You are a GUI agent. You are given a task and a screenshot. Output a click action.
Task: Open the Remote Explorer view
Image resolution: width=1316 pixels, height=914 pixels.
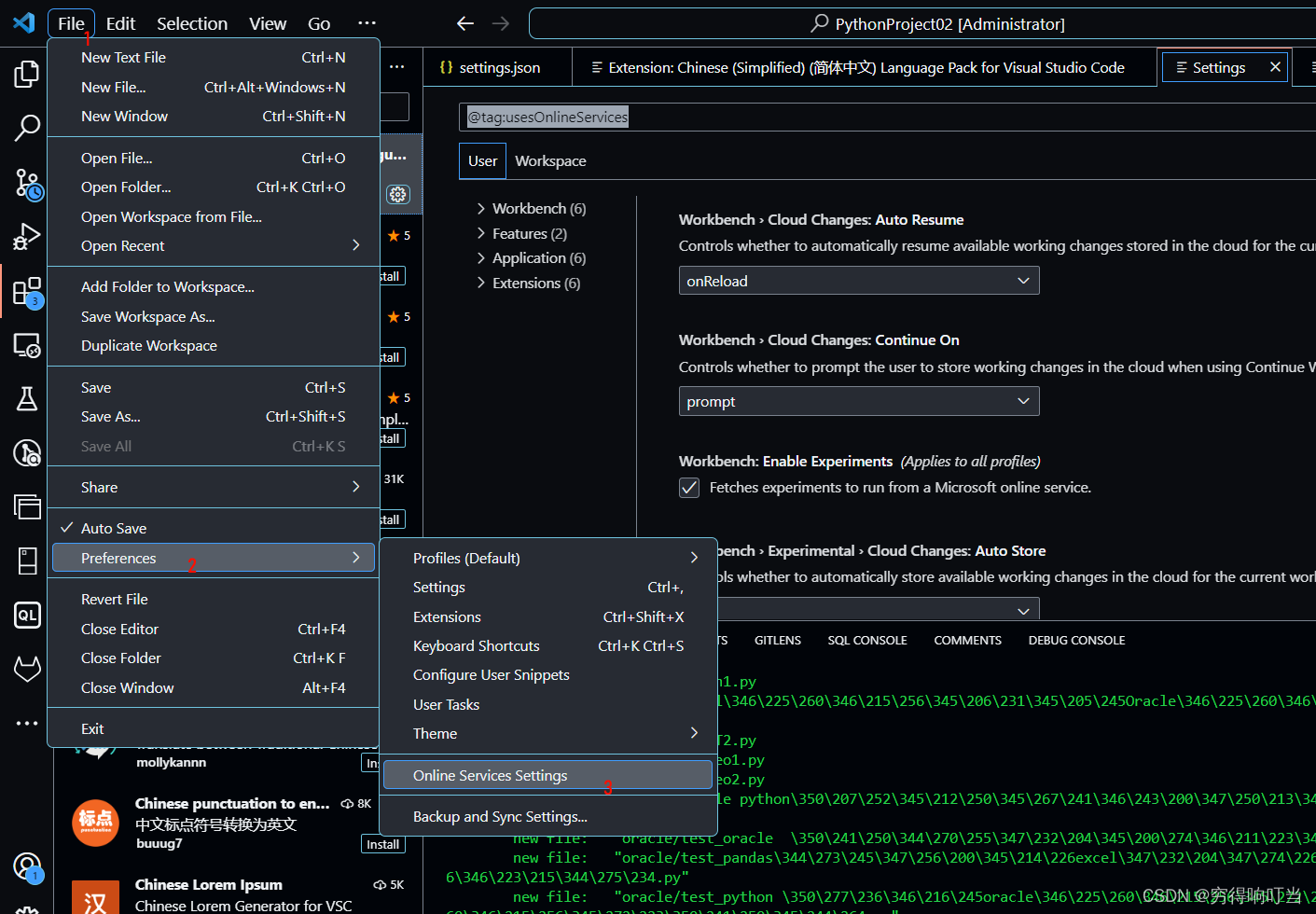click(x=25, y=345)
